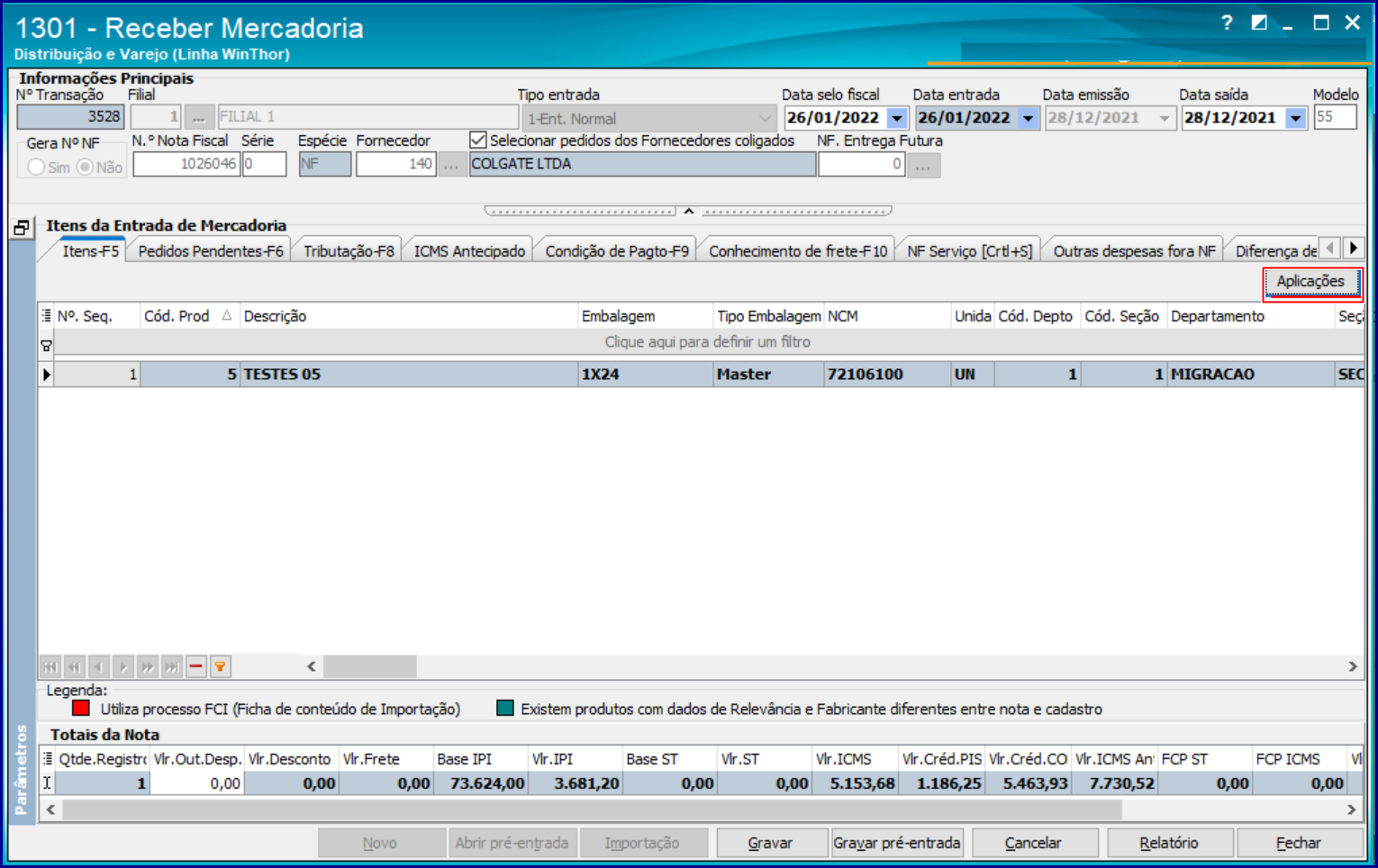Delete record with the red minus icon
The height and width of the screenshot is (868, 1378).
point(196,667)
